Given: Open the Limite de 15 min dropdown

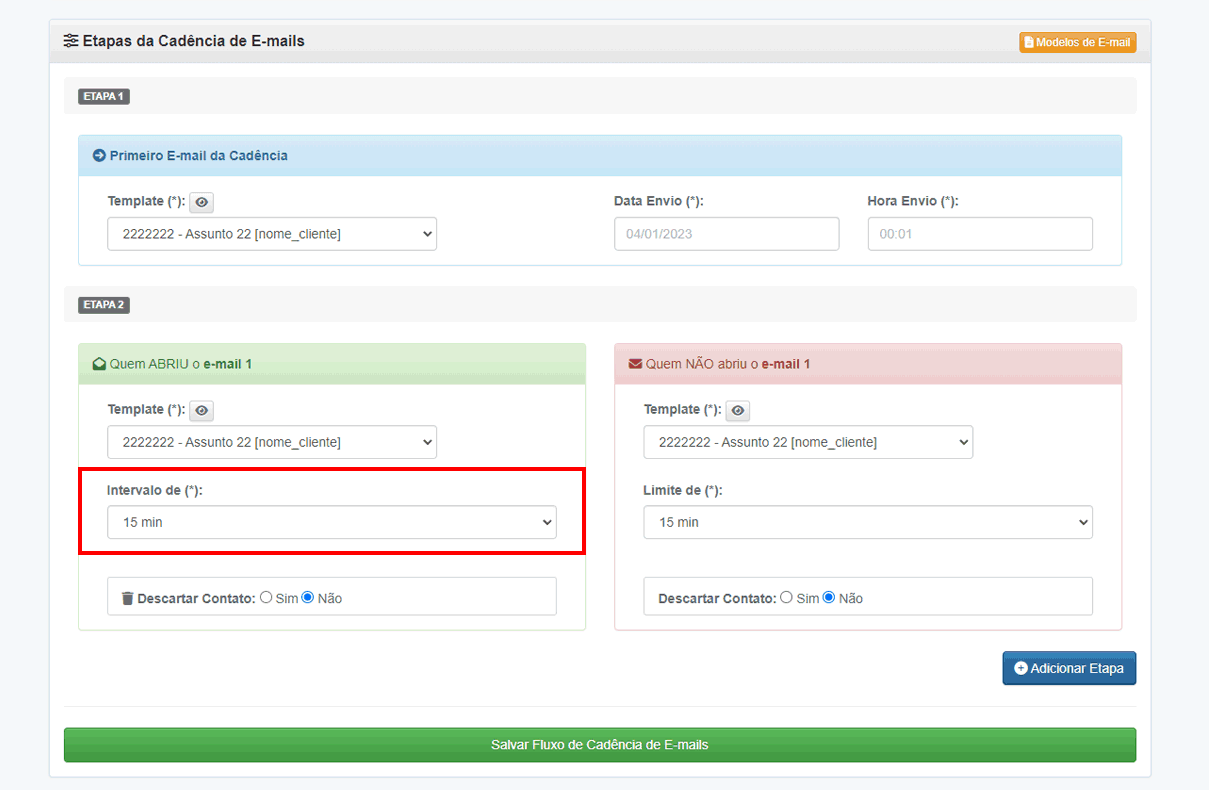Looking at the screenshot, I should tap(868, 522).
